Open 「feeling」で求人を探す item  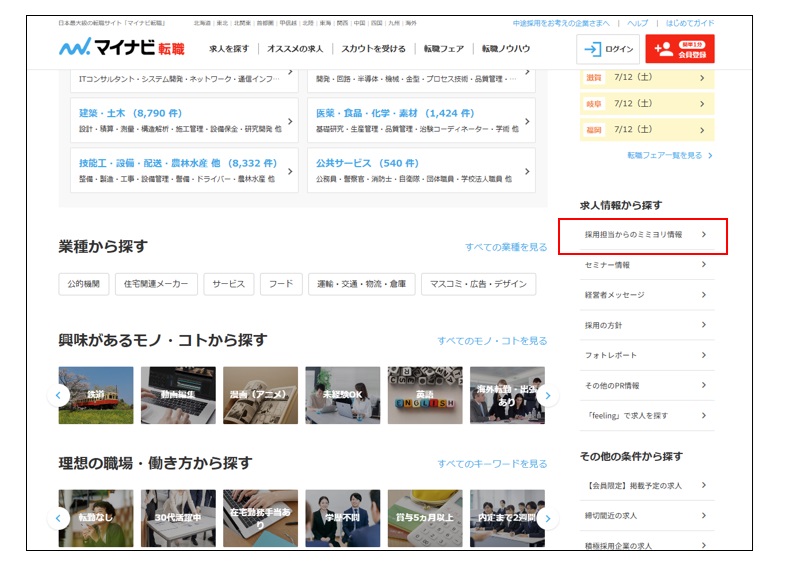click(x=647, y=416)
